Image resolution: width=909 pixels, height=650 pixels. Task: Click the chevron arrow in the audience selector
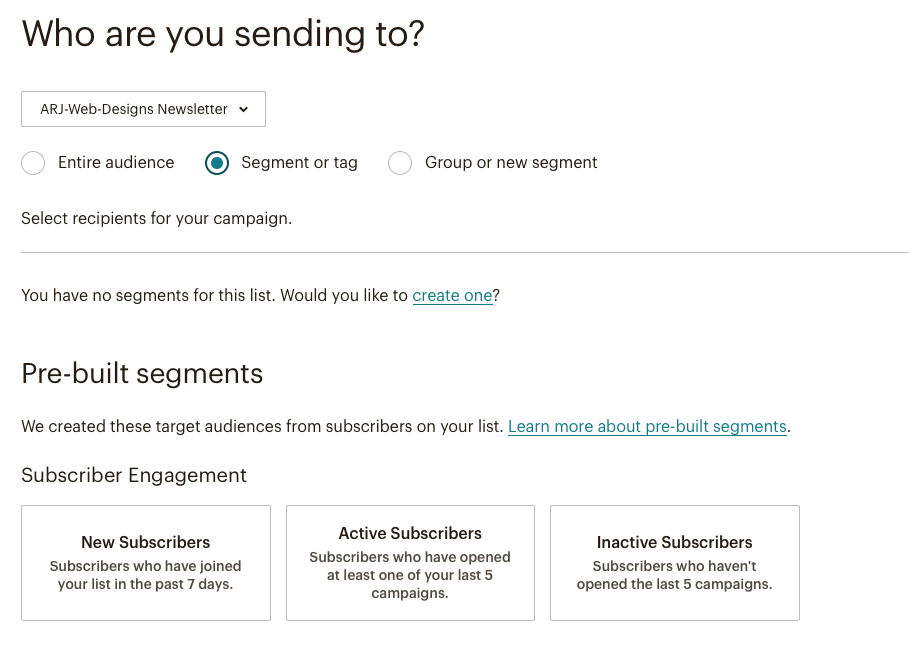pyautogui.click(x=244, y=110)
